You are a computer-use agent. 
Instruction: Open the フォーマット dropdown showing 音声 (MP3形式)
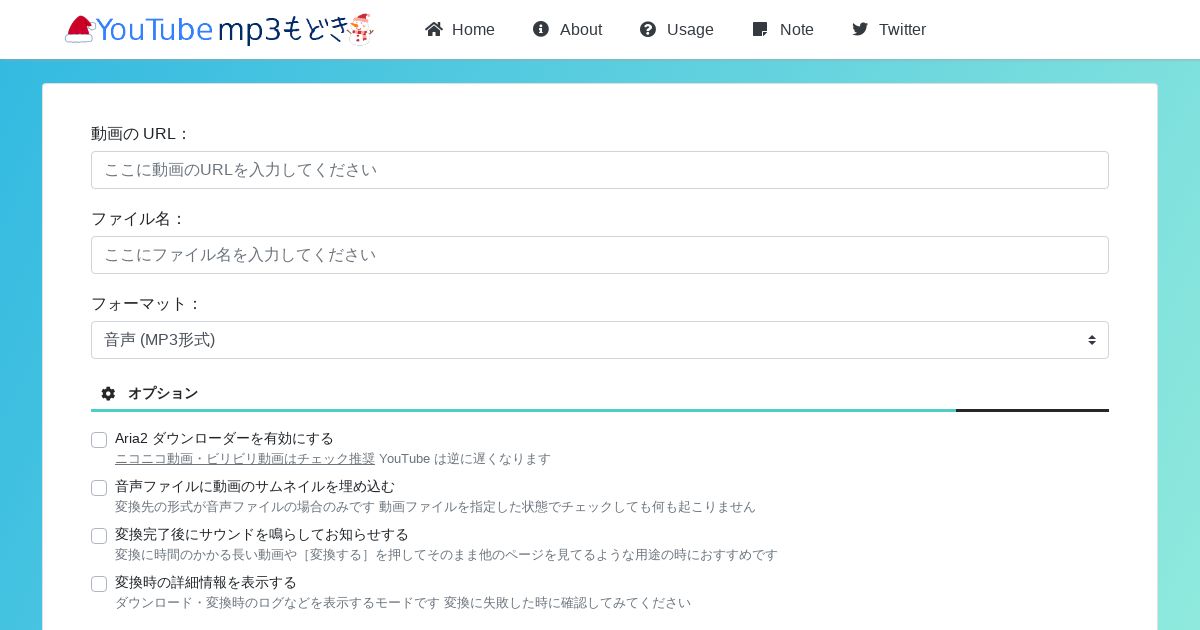point(600,340)
